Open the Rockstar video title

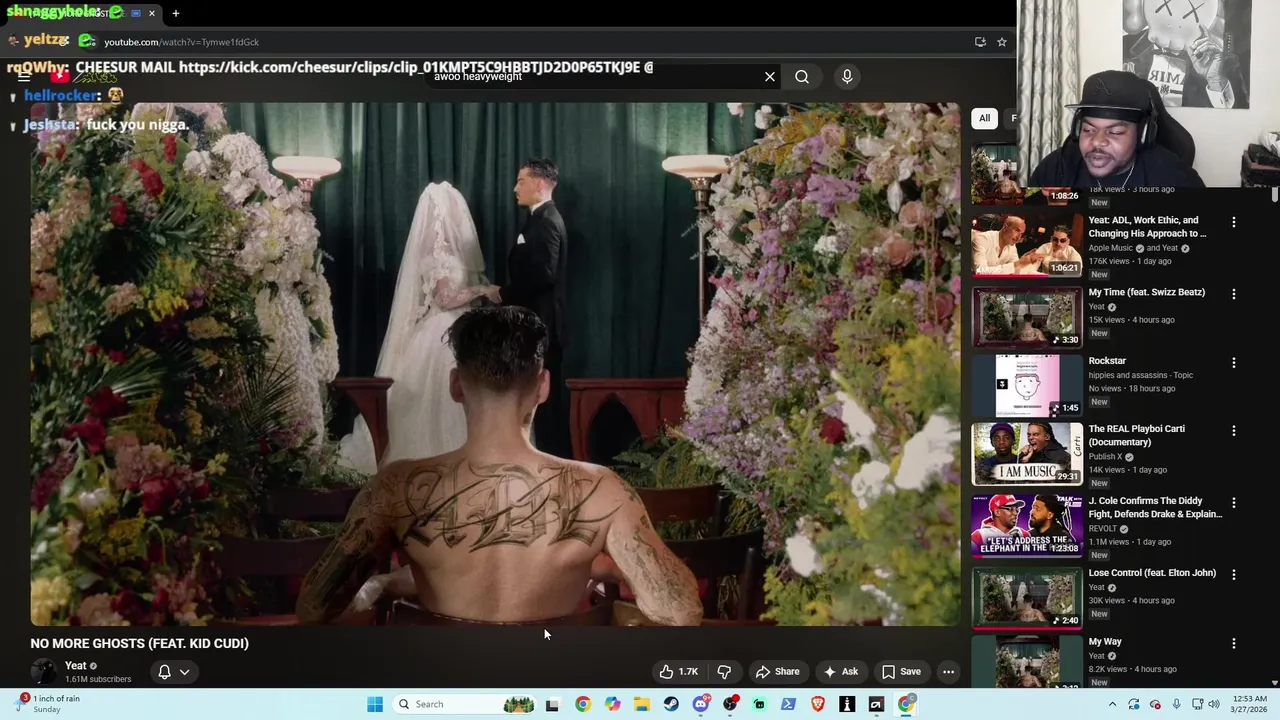1107,361
